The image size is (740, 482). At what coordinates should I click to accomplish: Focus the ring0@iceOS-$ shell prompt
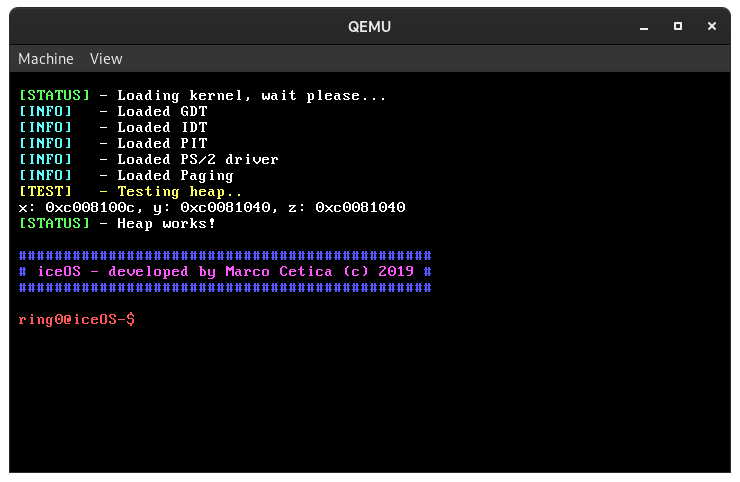point(77,320)
